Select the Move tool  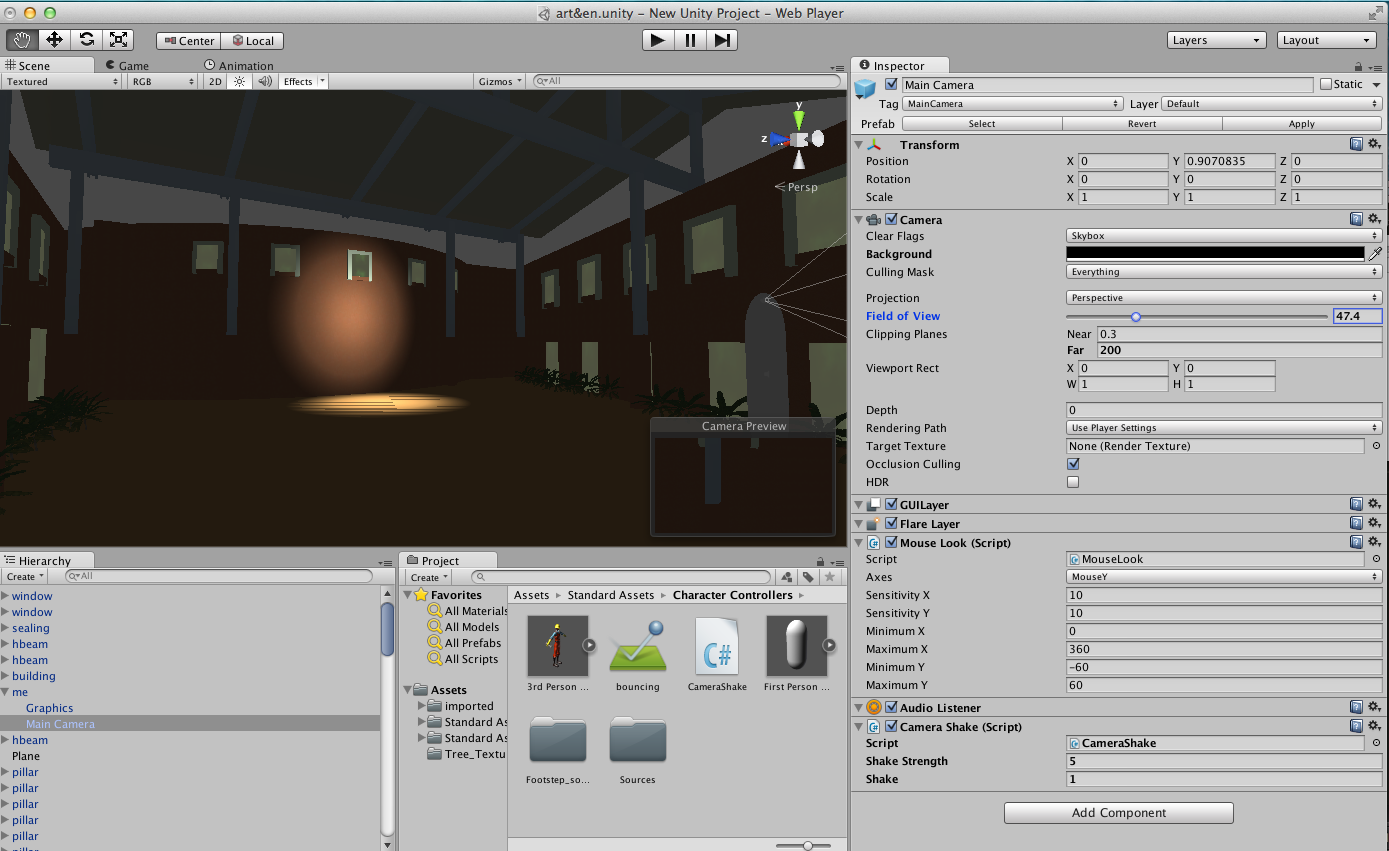click(x=54, y=40)
